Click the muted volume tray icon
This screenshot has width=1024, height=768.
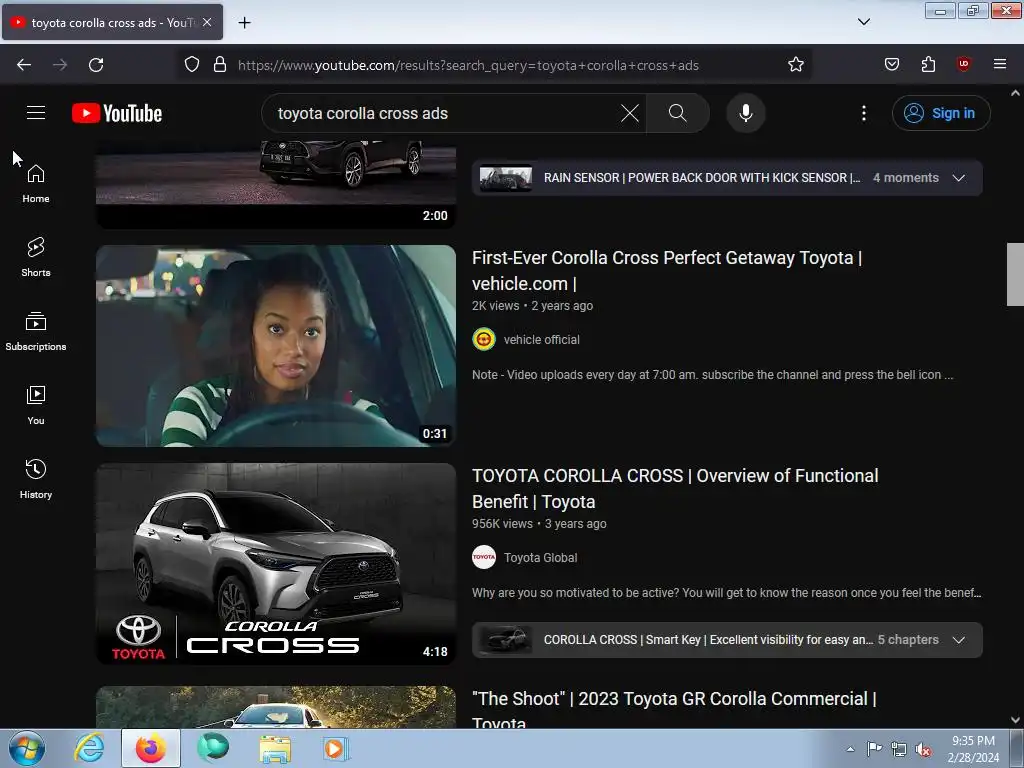pos(923,750)
